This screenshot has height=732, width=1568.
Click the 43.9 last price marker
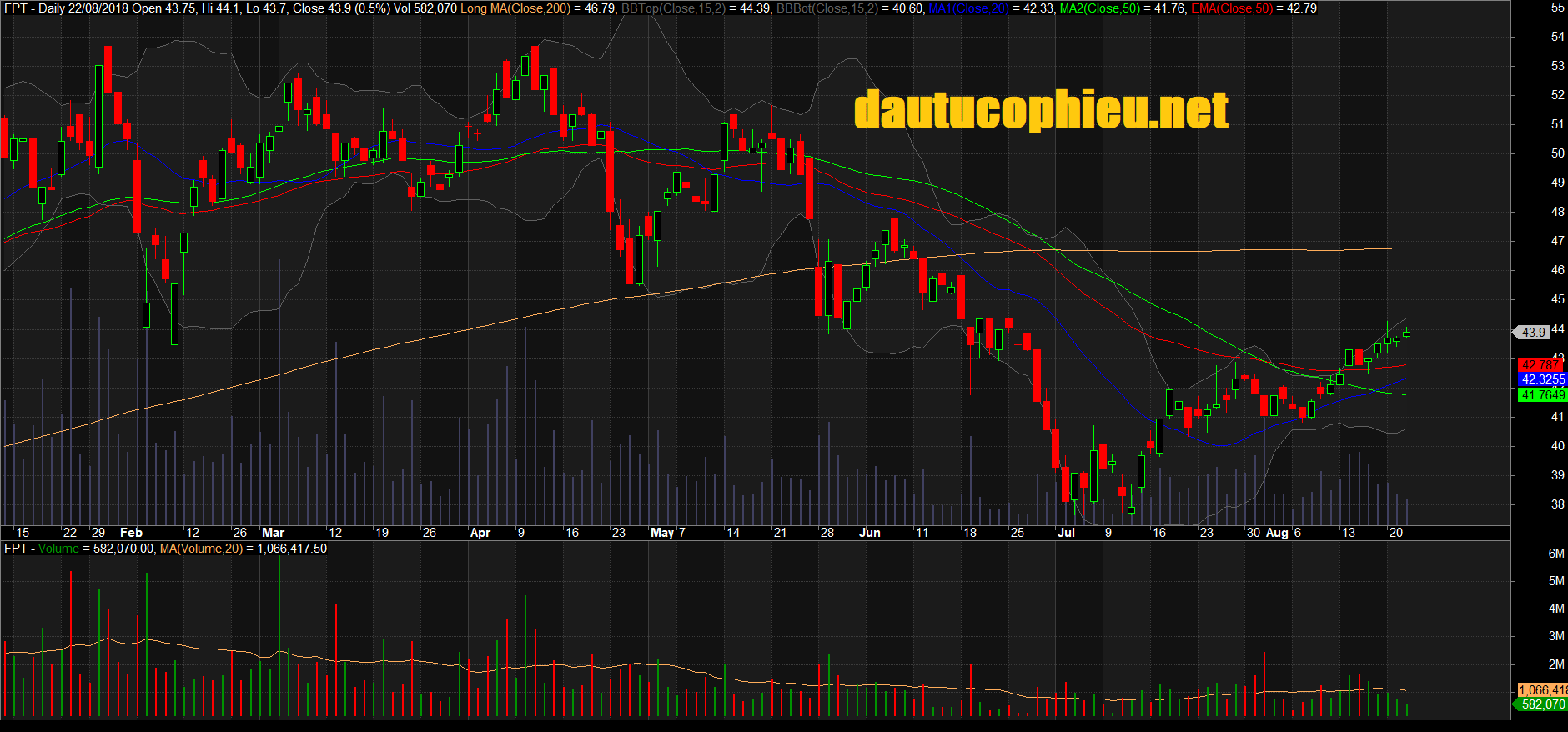point(1533,332)
